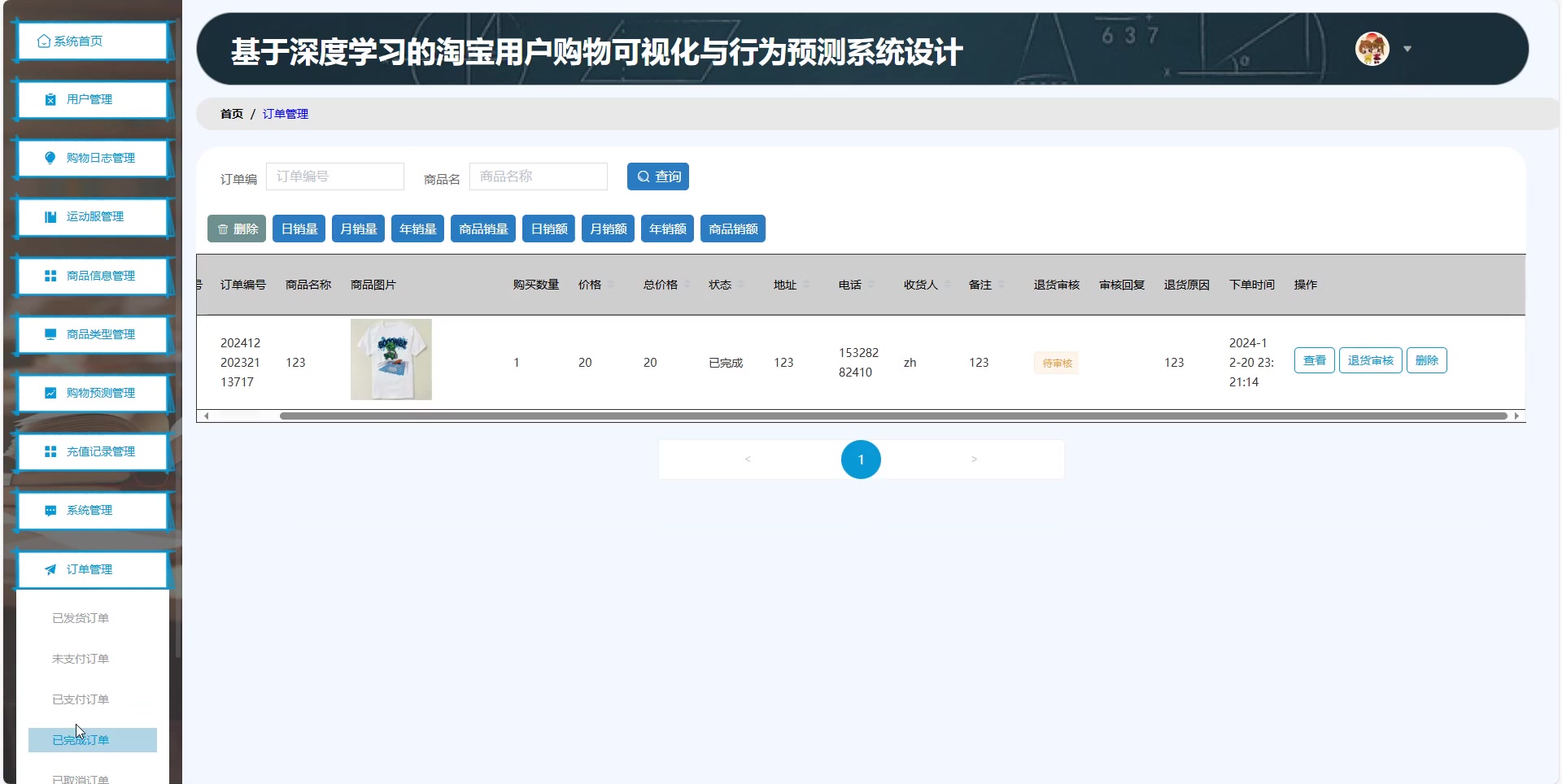The height and width of the screenshot is (784, 1562).
Task: Focus the 商品名称 search field
Action: click(x=539, y=176)
